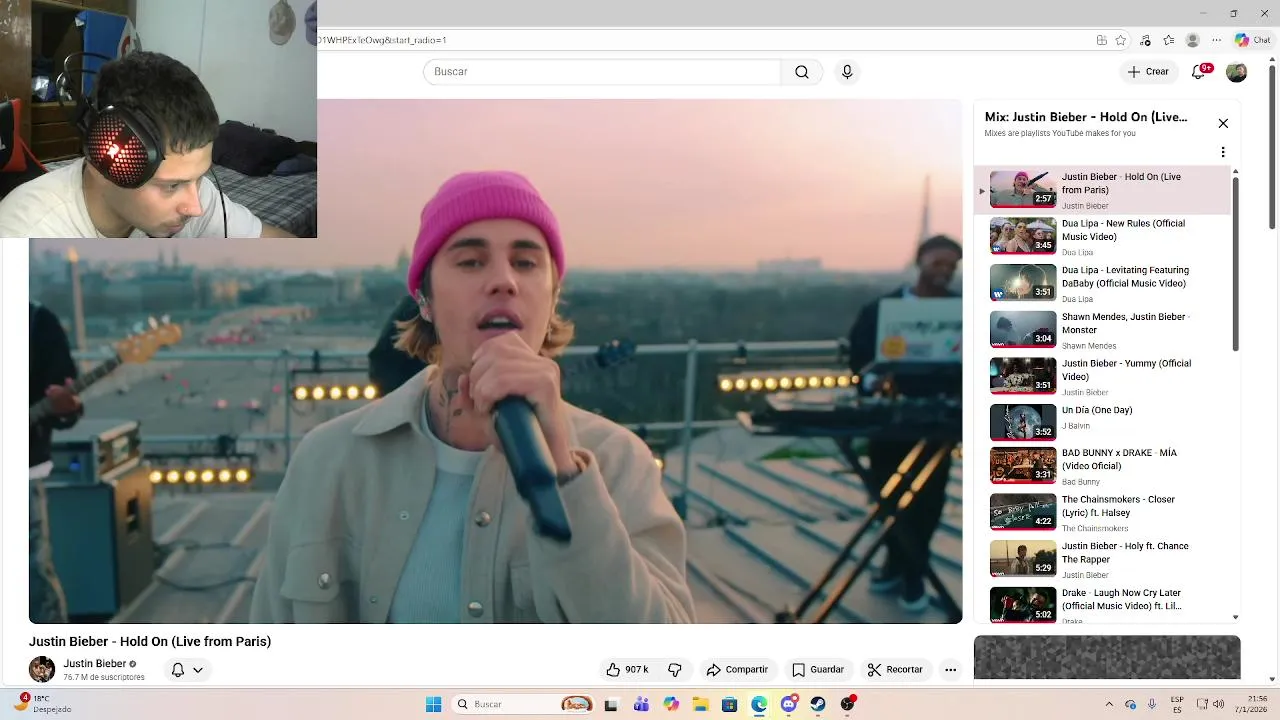The height and width of the screenshot is (720, 1280).
Task: Open browser split screen icon
Action: point(1101,40)
